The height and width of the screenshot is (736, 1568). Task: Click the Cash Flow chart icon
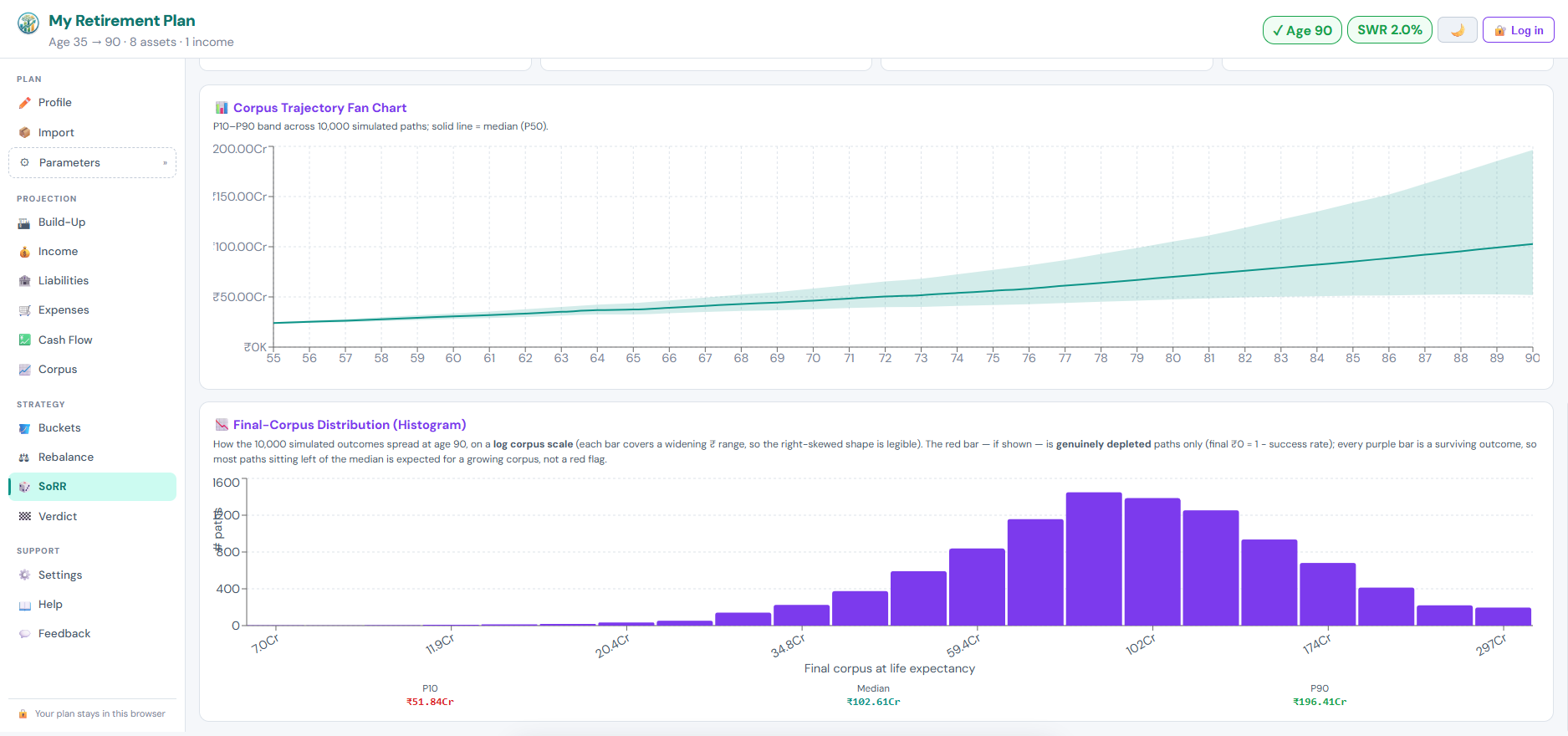click(25, 340)
